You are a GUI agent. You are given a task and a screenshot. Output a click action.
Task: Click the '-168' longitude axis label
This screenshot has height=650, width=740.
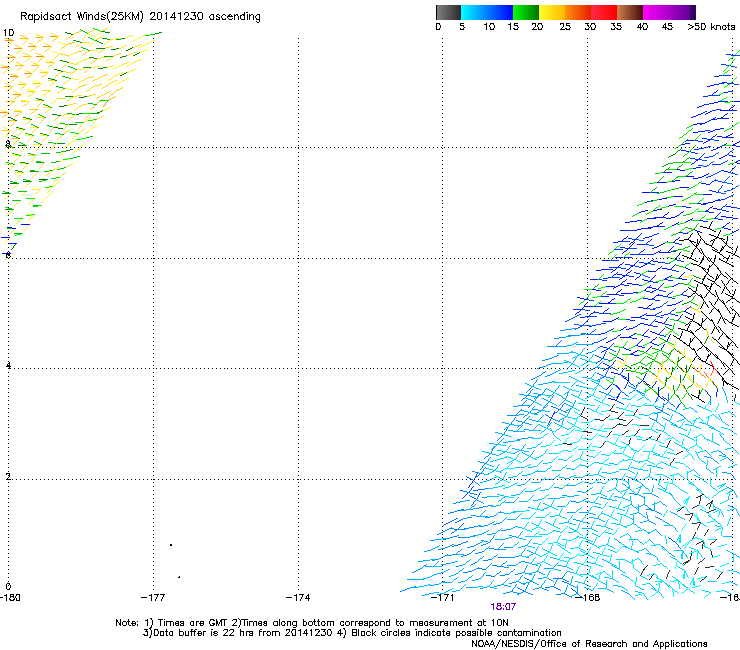(x=588, y=598)
